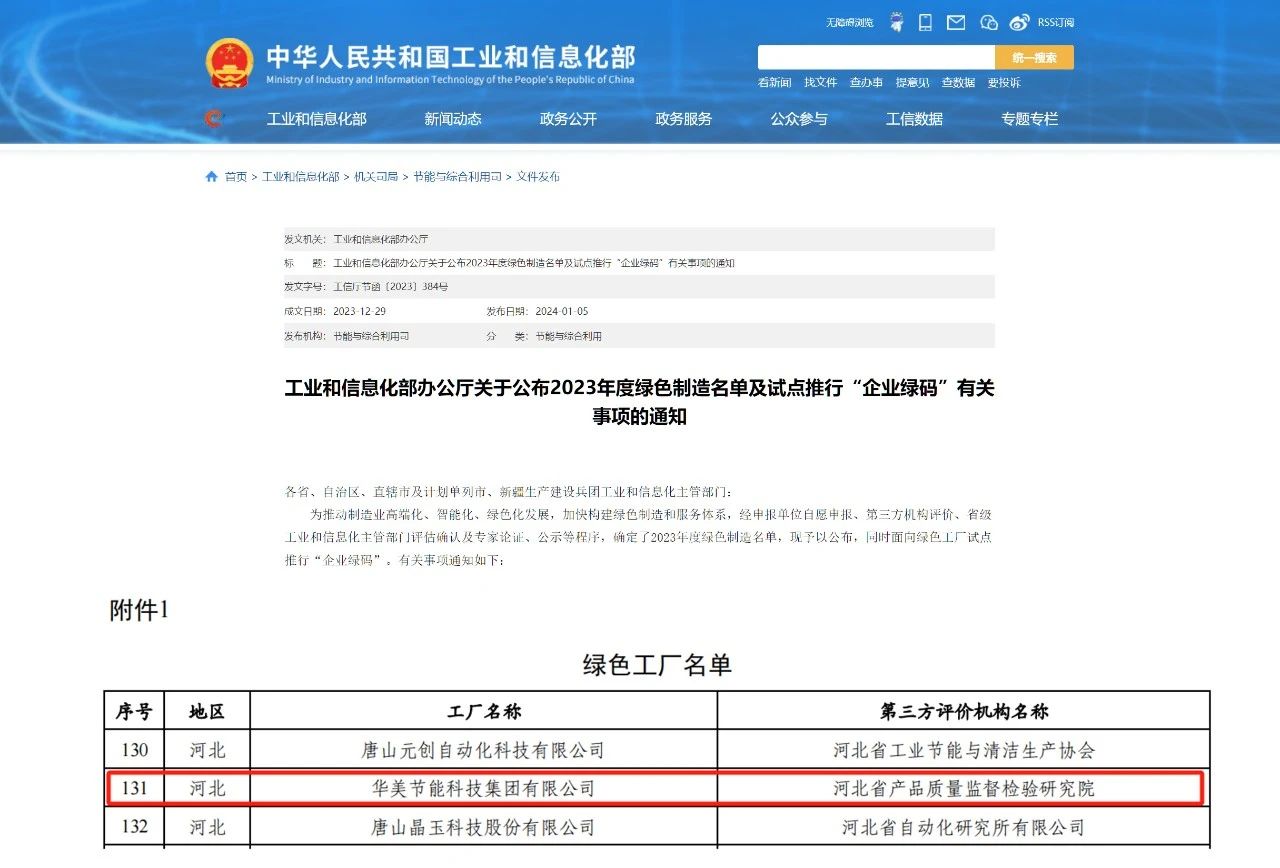
Task: Click the 绿色工厂名单 table title
Action: 657,665
